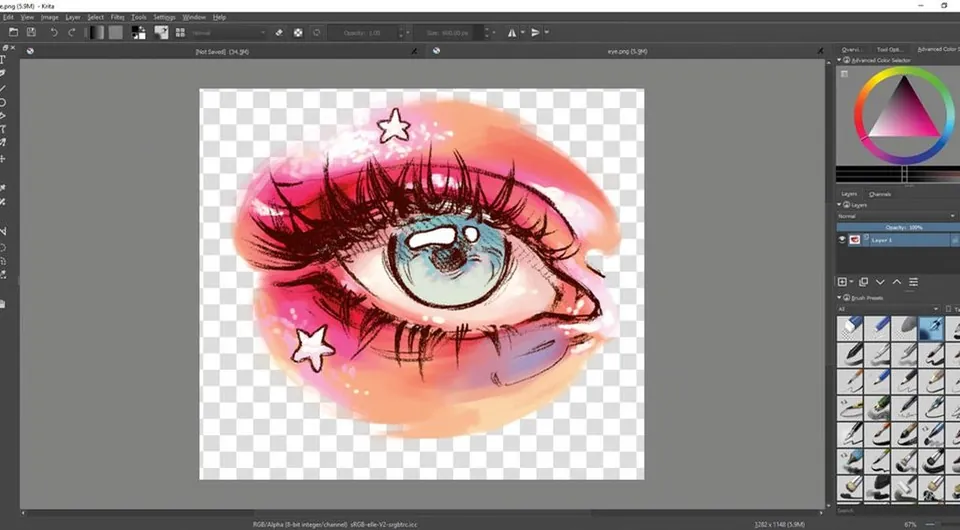
Task: Select the Ellipse tool in the toolbox
Action: tap(3, 102)
